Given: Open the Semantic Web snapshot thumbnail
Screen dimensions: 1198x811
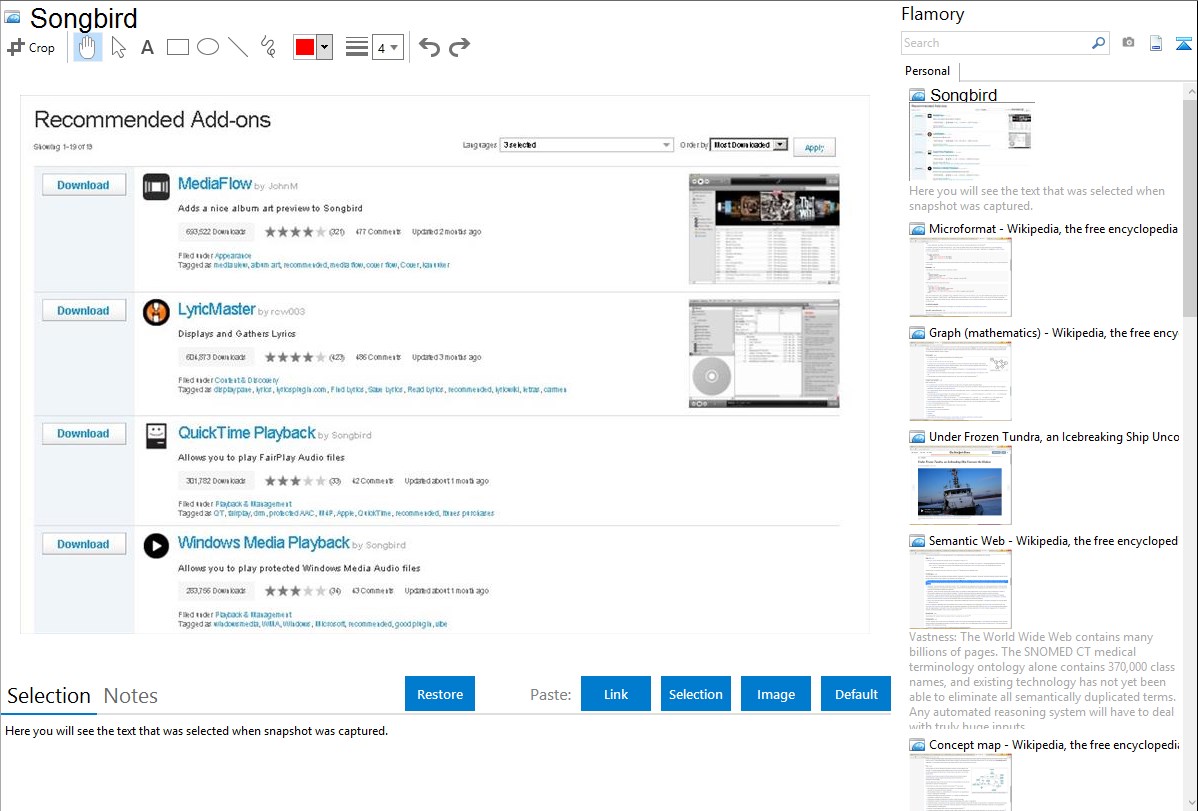Looking at the screenshot, I should pos(960,589).
